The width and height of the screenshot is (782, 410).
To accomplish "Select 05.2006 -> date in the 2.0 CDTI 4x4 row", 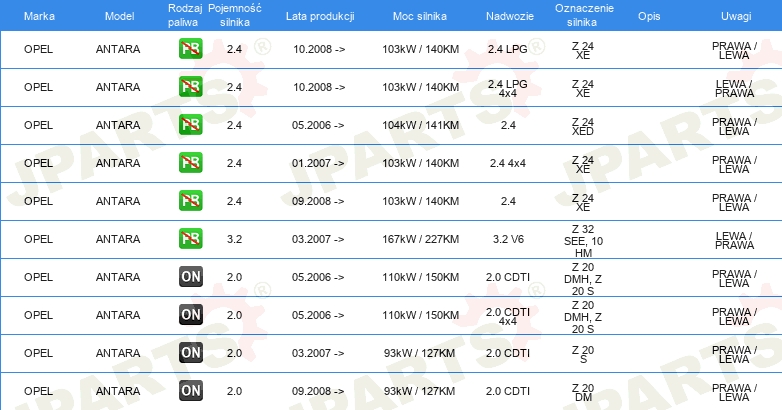I will pos(318,315).
